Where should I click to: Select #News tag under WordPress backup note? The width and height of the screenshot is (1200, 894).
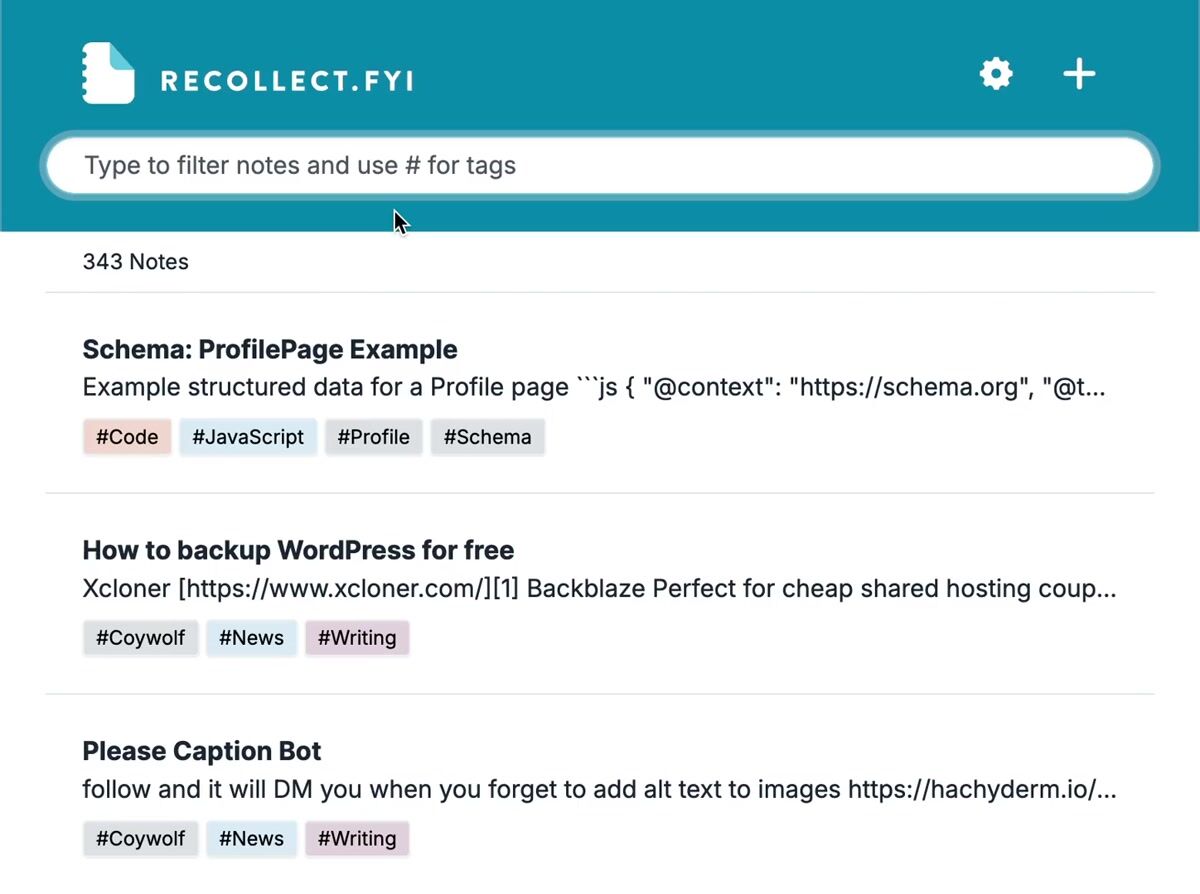click(251, 638)
